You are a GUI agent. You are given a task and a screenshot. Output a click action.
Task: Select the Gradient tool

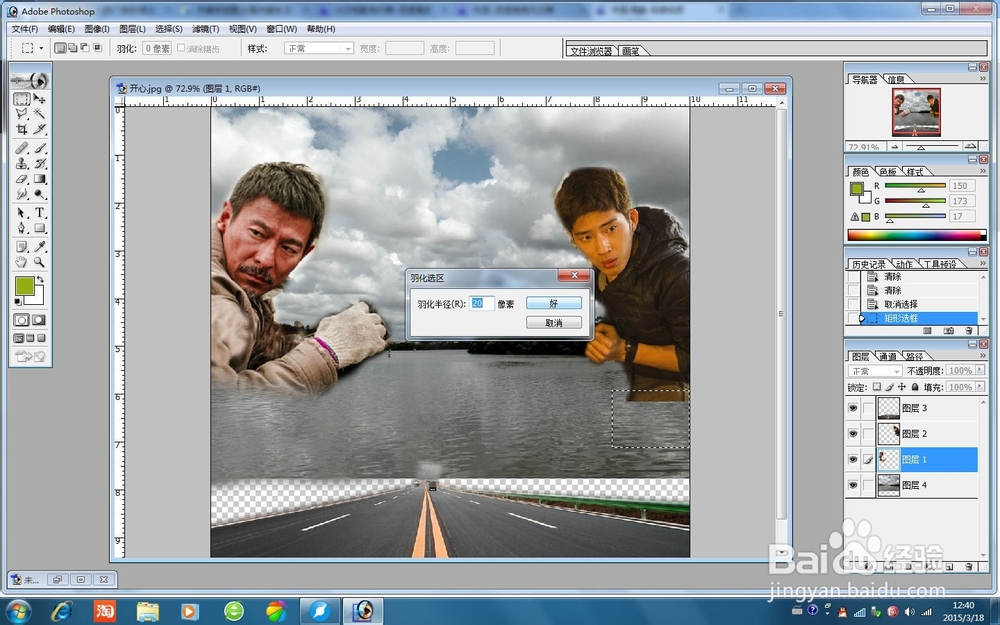click(40, 179)
